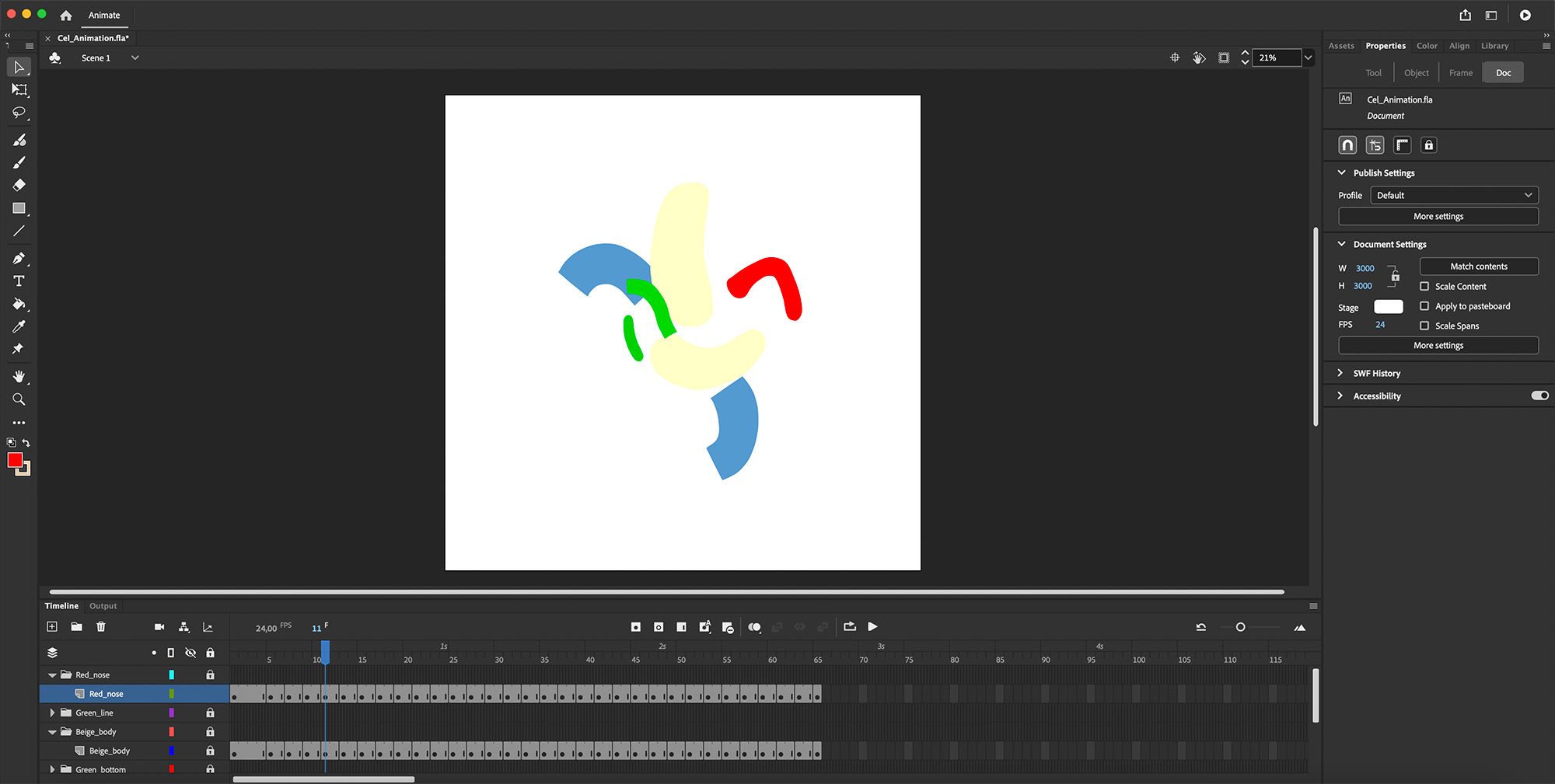Activate the Eyedropper tool
Image resolution: width=1555 pixels, height=784 pixels.
click(x=19, y=326)
